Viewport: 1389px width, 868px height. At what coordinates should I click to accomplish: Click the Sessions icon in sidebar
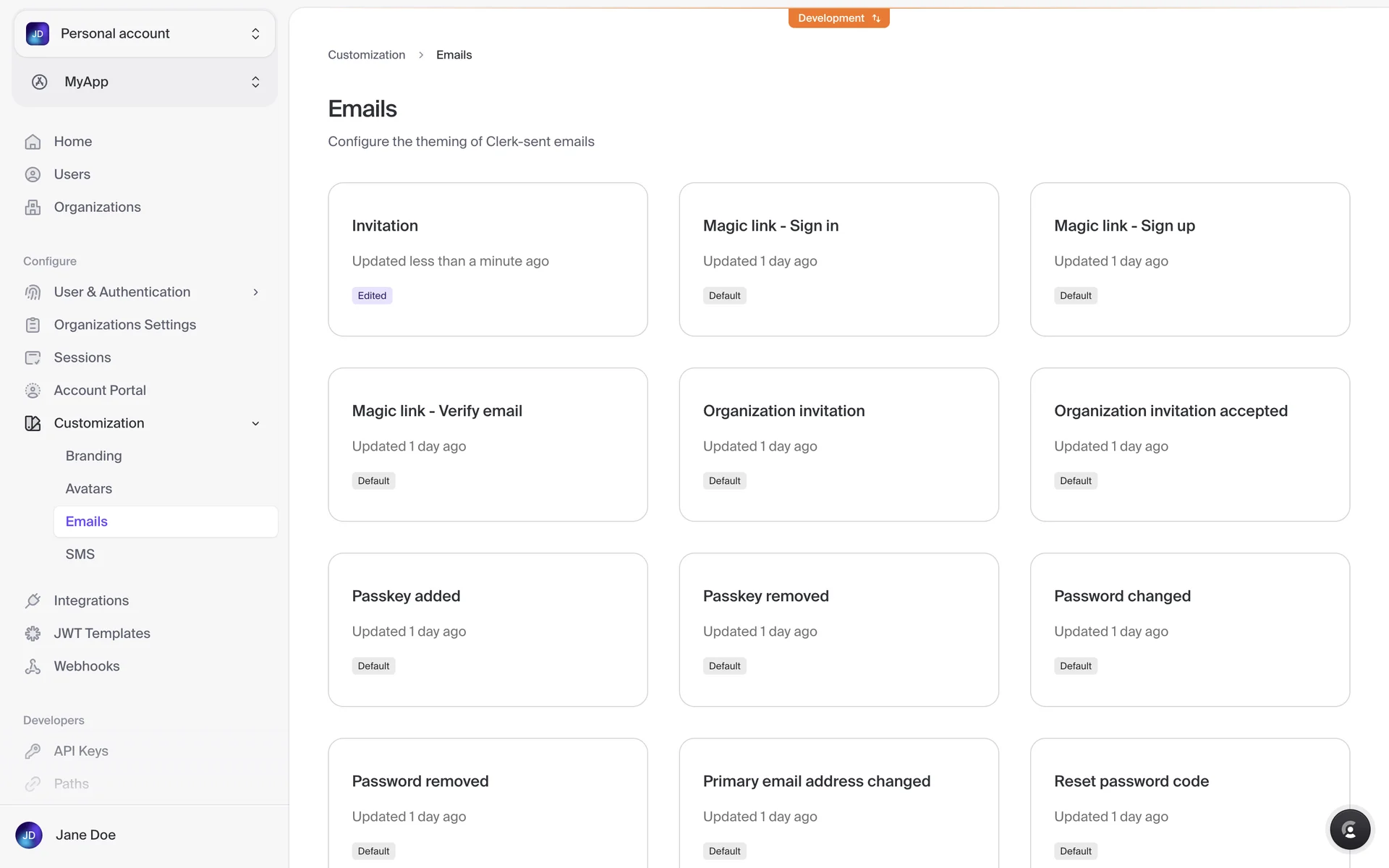[x=33, y=358]
